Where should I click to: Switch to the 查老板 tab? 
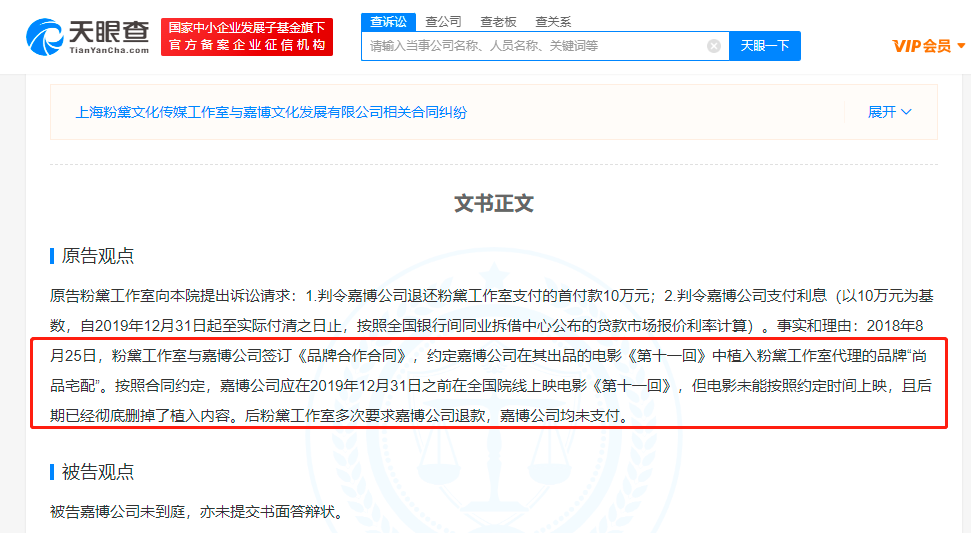click(x=498, y=22)
